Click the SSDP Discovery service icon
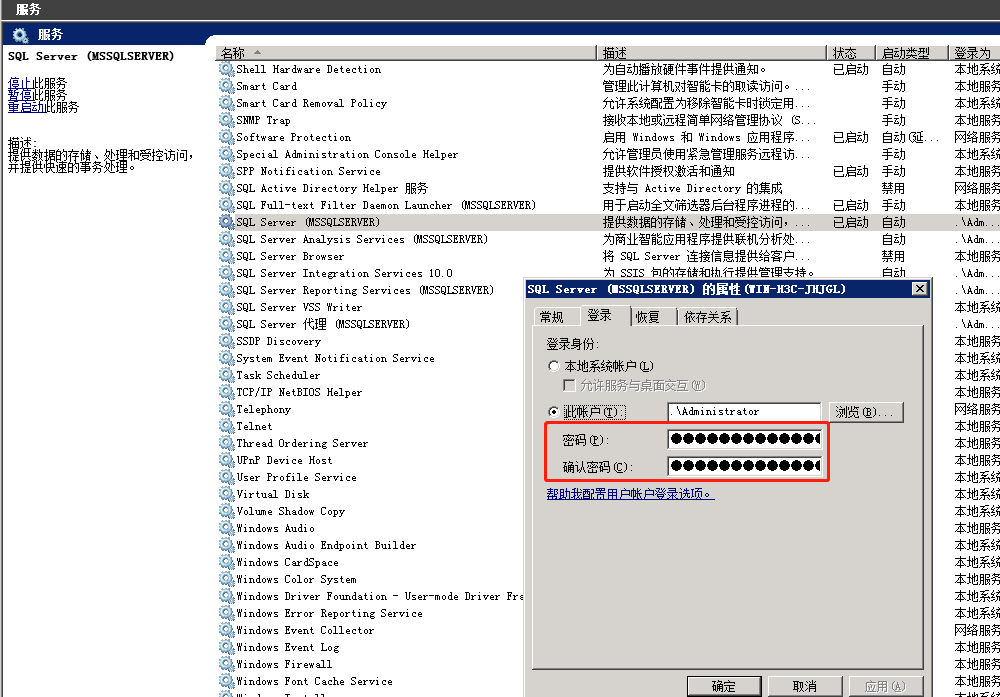 pos(226,341)
